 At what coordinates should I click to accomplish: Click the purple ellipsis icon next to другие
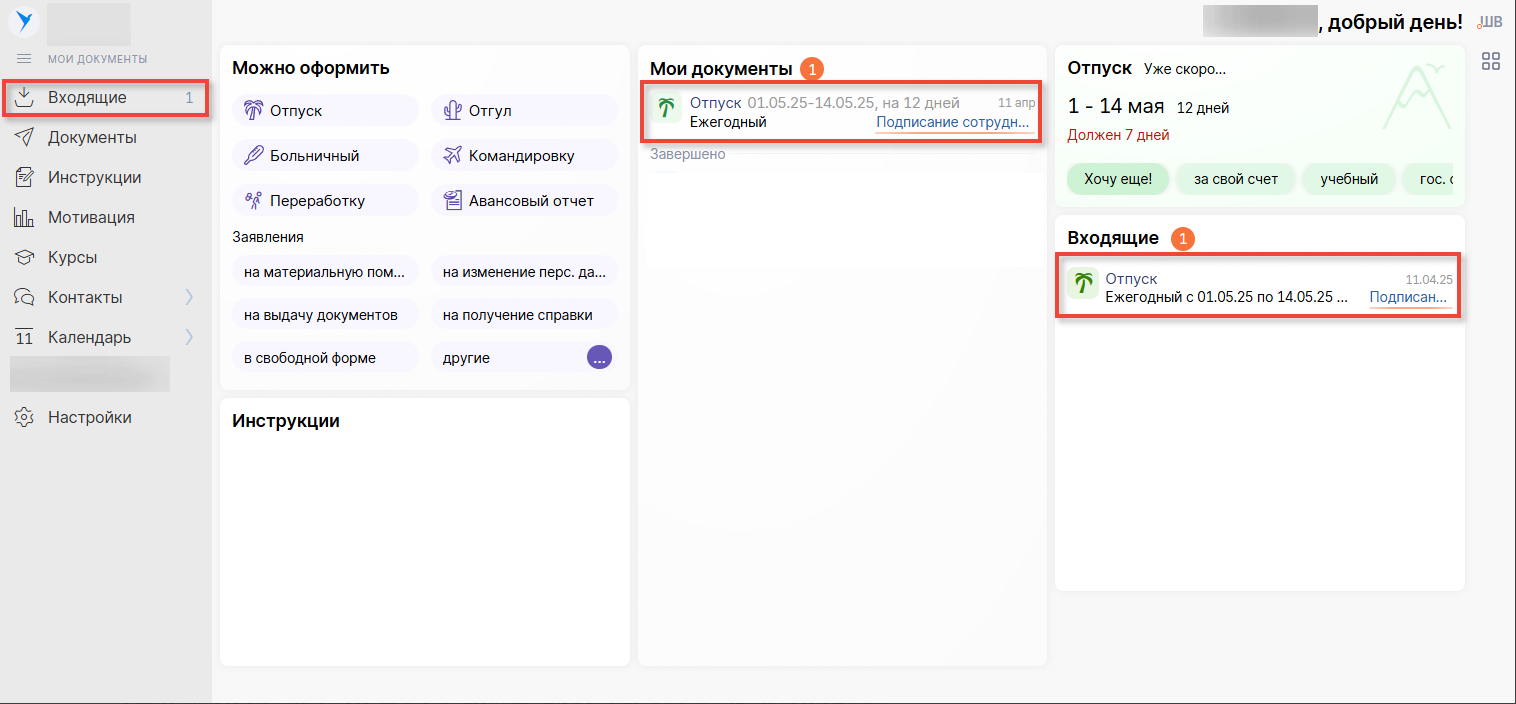[x=599, y=357]
